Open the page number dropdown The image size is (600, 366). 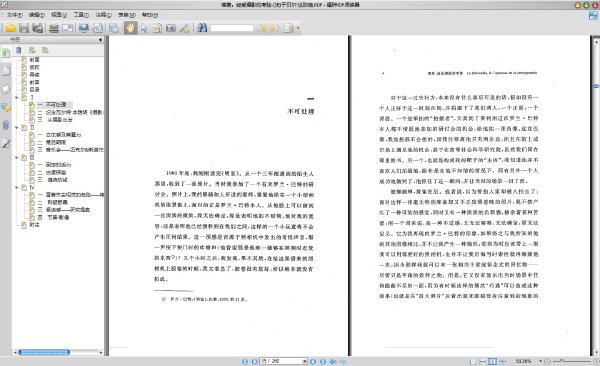pyautogui.click(x=305, y=361)
